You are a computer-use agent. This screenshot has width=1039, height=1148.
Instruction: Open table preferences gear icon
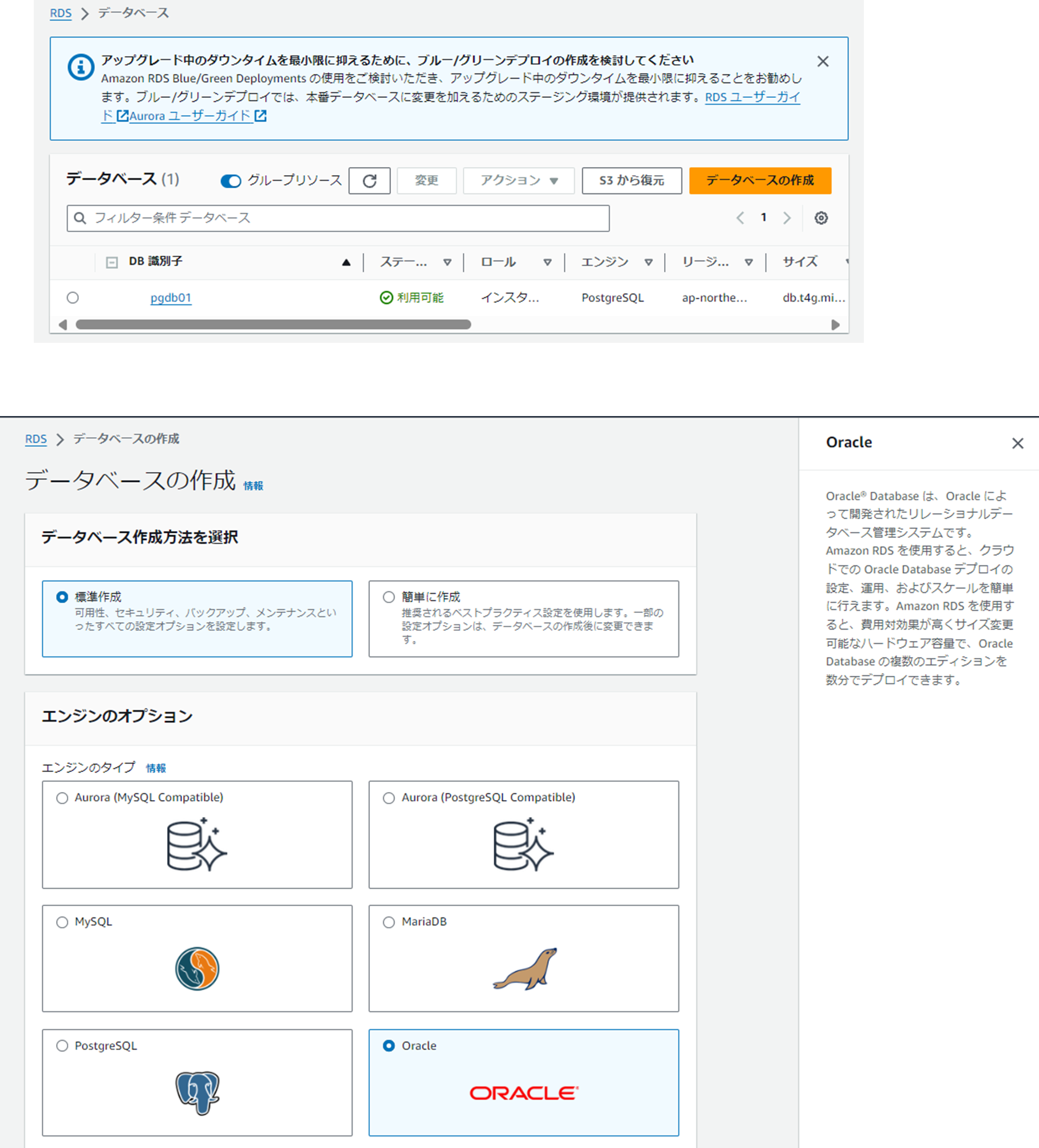tap(821, 218)
